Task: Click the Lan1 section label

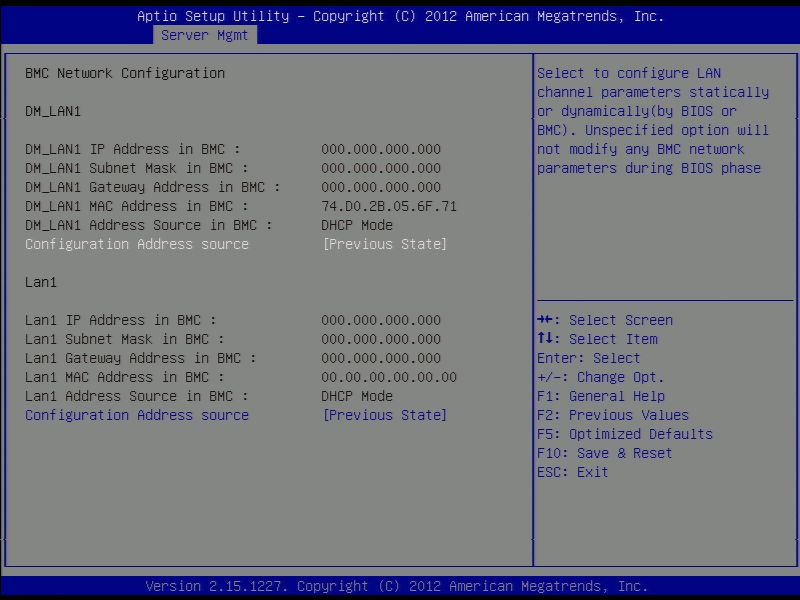Action: 41,283
